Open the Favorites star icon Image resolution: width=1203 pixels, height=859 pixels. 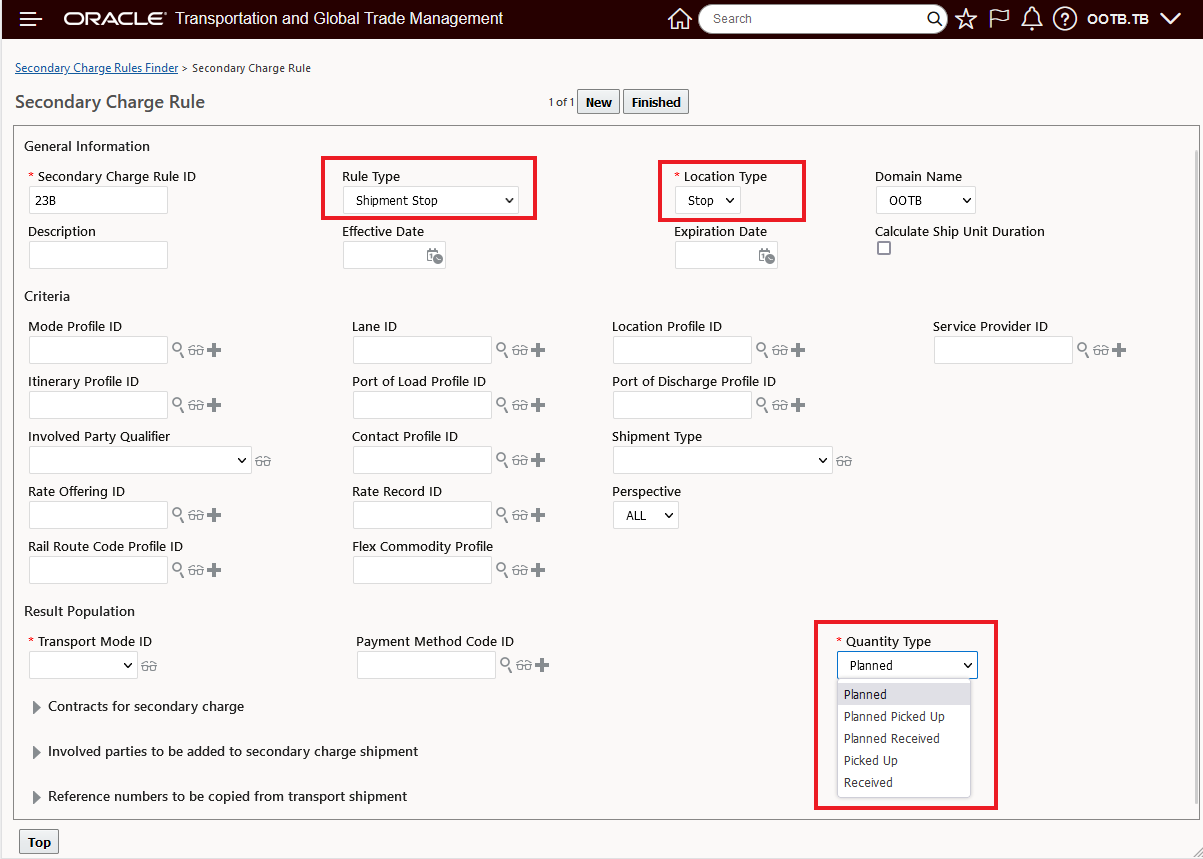tap(966, 19)
